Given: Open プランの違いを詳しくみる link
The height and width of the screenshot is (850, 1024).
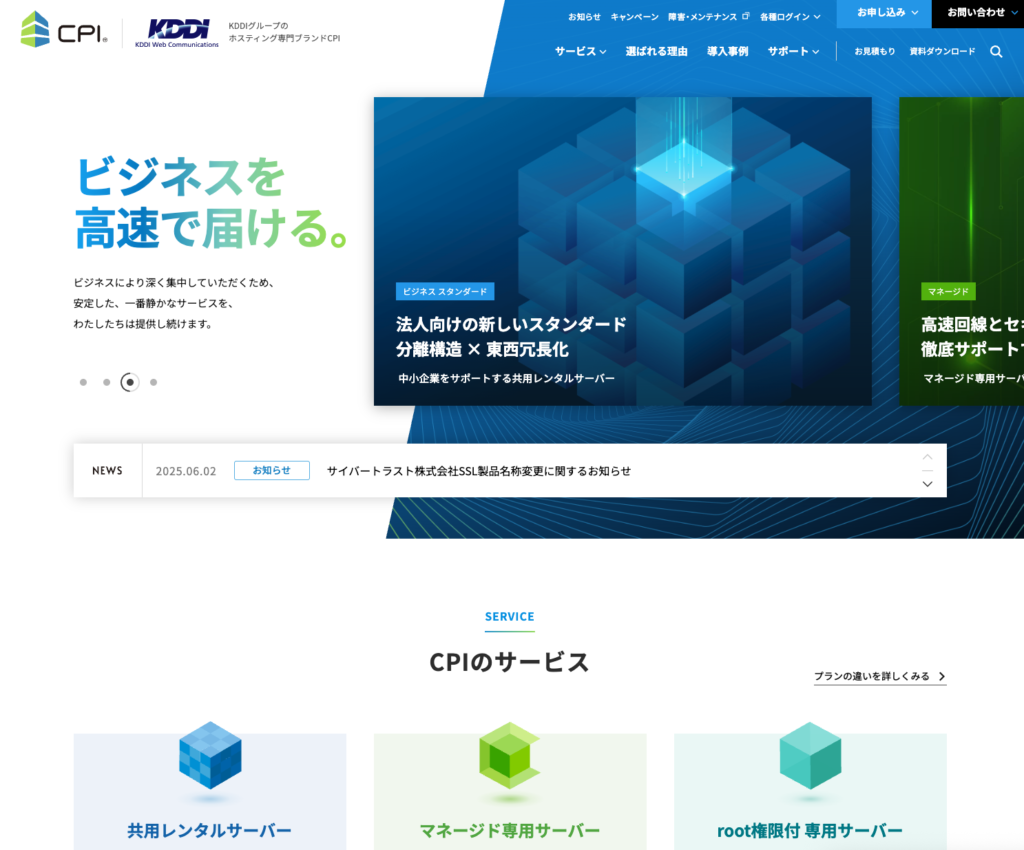Looking at the screenshot, I should pos(879,677).
